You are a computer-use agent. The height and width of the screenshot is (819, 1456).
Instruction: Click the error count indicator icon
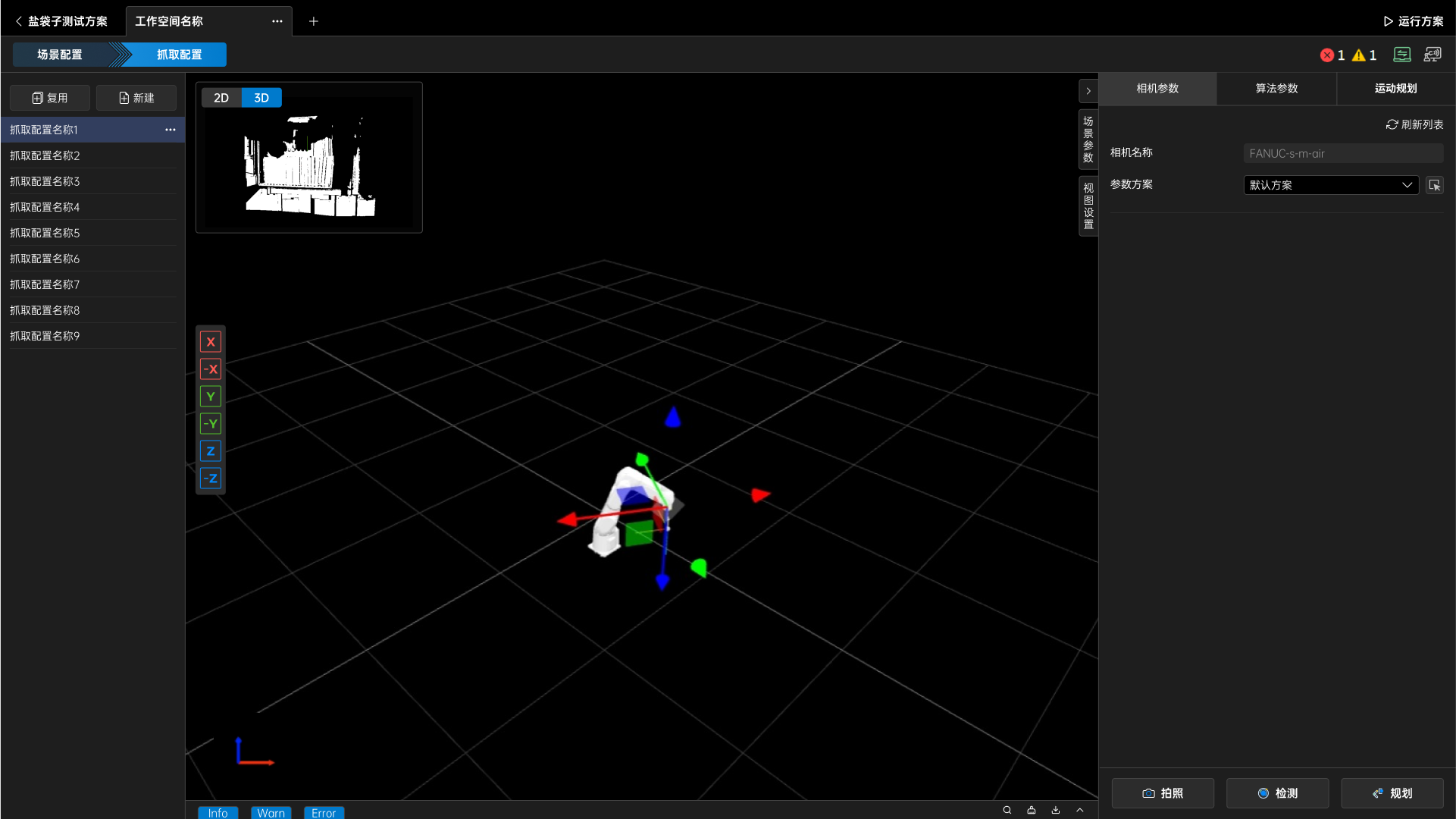pyautogui.click(x=1327, y=55)
